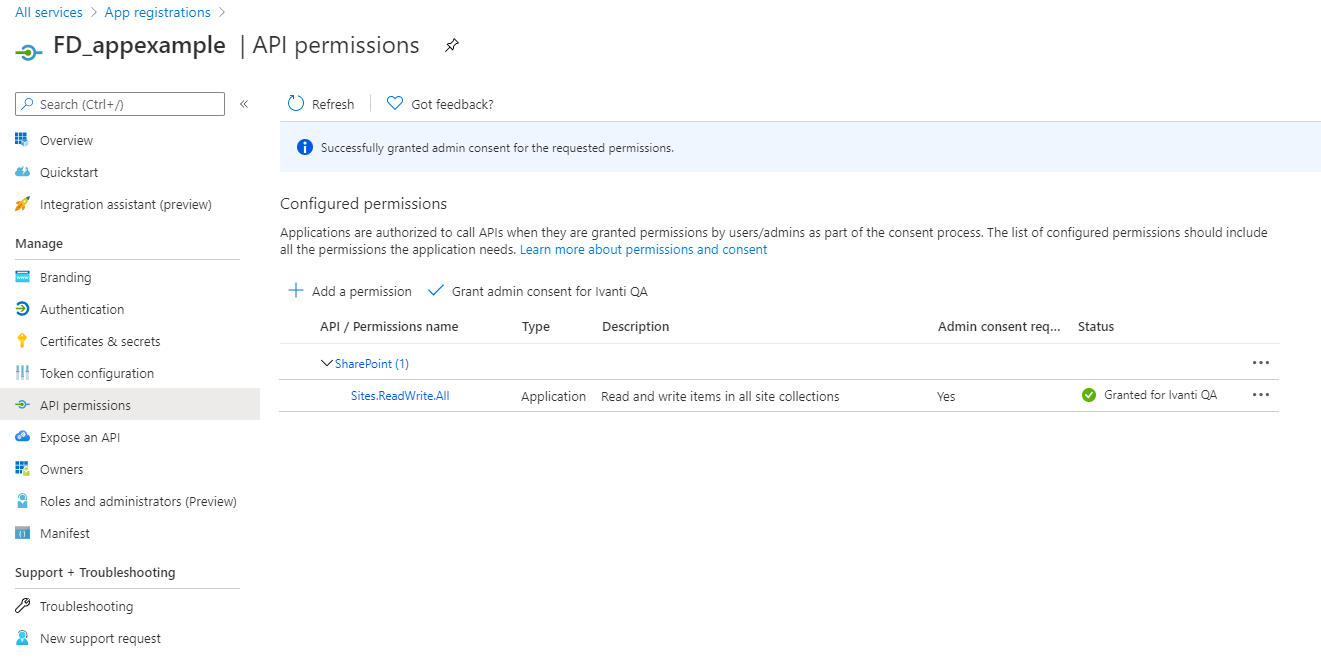The height and width of the screenshot is (668, 1321).
Task: Click the Token configuration icon in sidebar
Action: click(x=22, y=373)
